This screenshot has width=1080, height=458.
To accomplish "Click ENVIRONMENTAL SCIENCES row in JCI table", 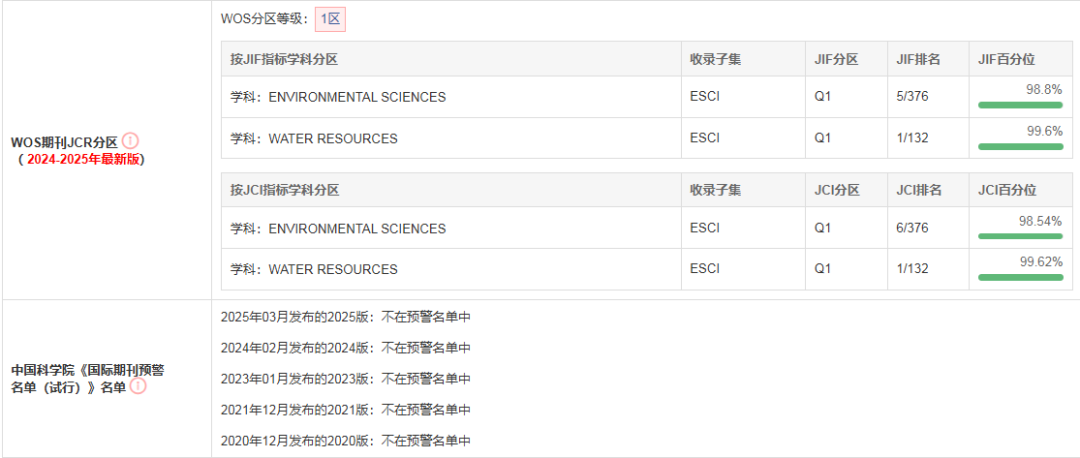I will click(647, 228).
